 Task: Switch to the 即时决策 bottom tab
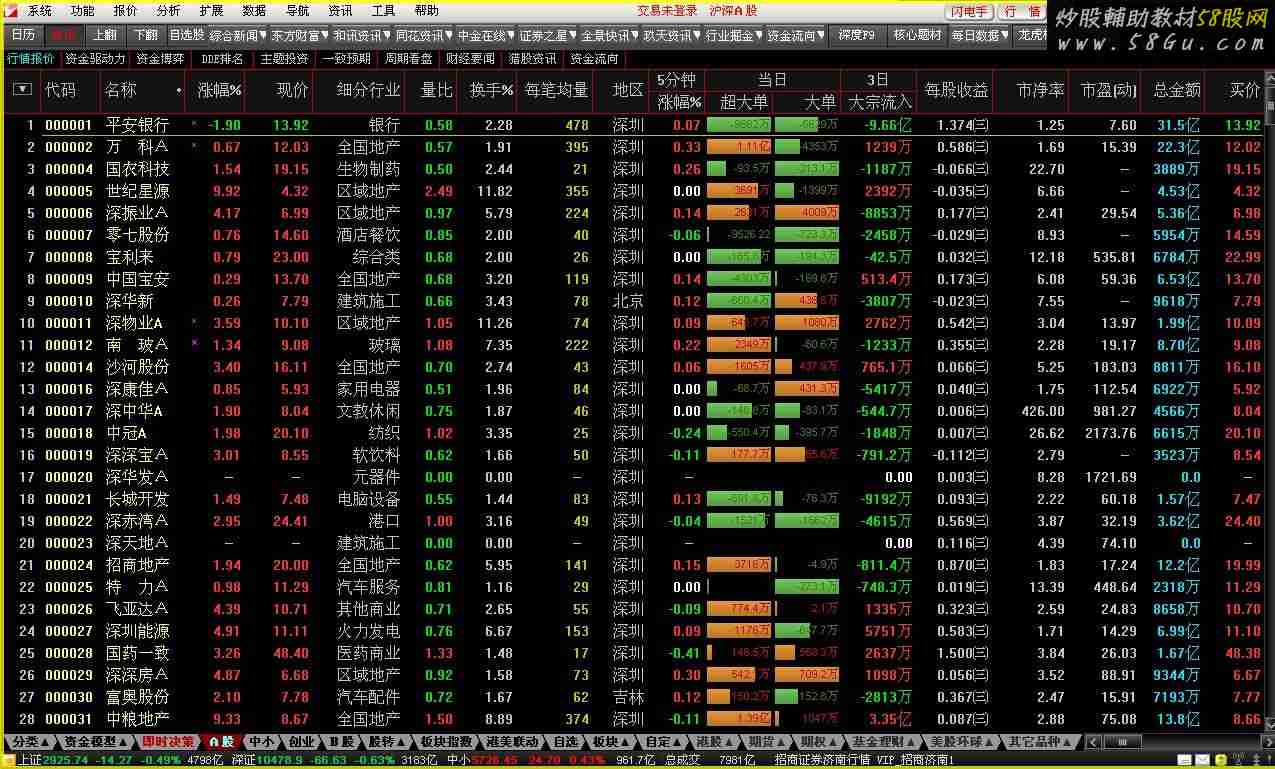point(168,742)
